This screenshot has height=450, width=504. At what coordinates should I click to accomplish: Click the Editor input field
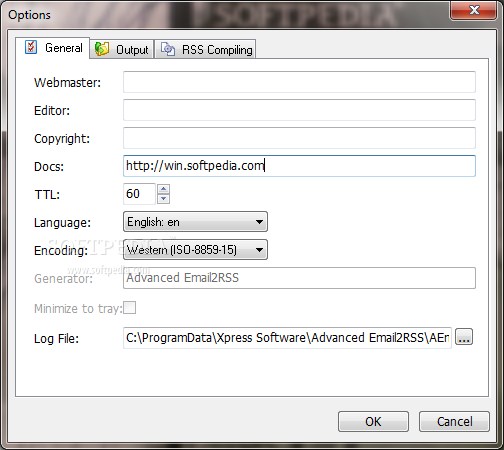coord(299,110)
